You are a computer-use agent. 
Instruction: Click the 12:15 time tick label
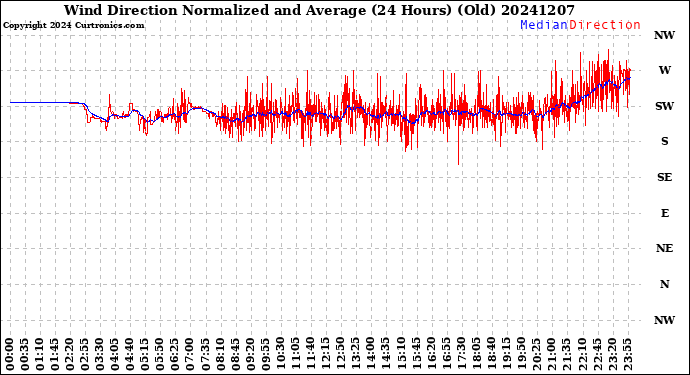[326, 353]
